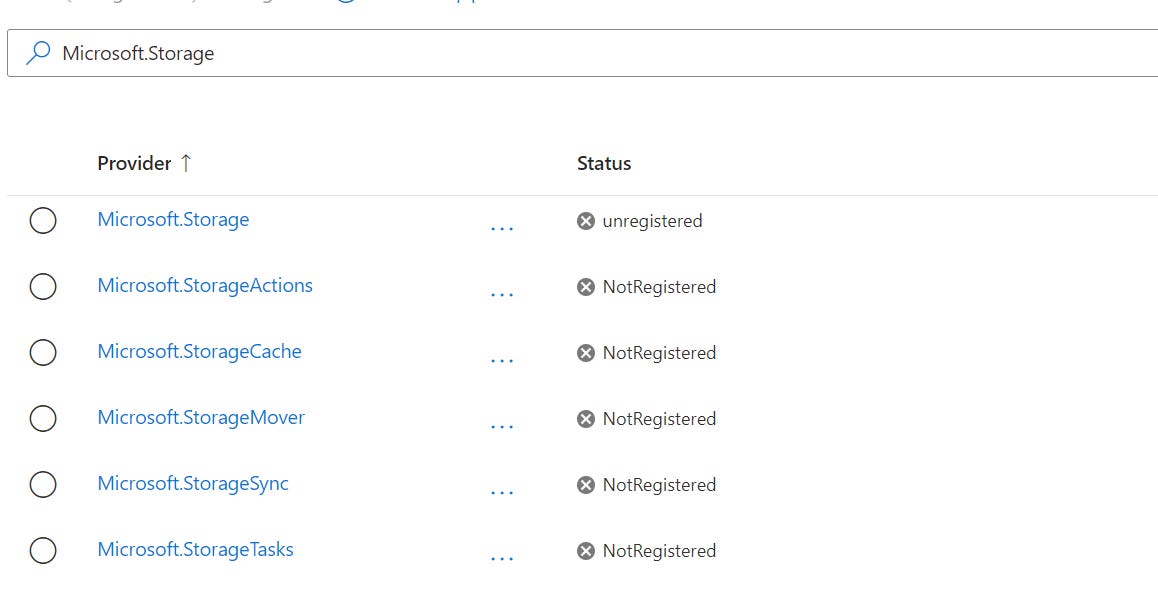The height and width of the screenshot is (591, 1158).
Task: Click the provider filter search field
Action: point(583,53)
